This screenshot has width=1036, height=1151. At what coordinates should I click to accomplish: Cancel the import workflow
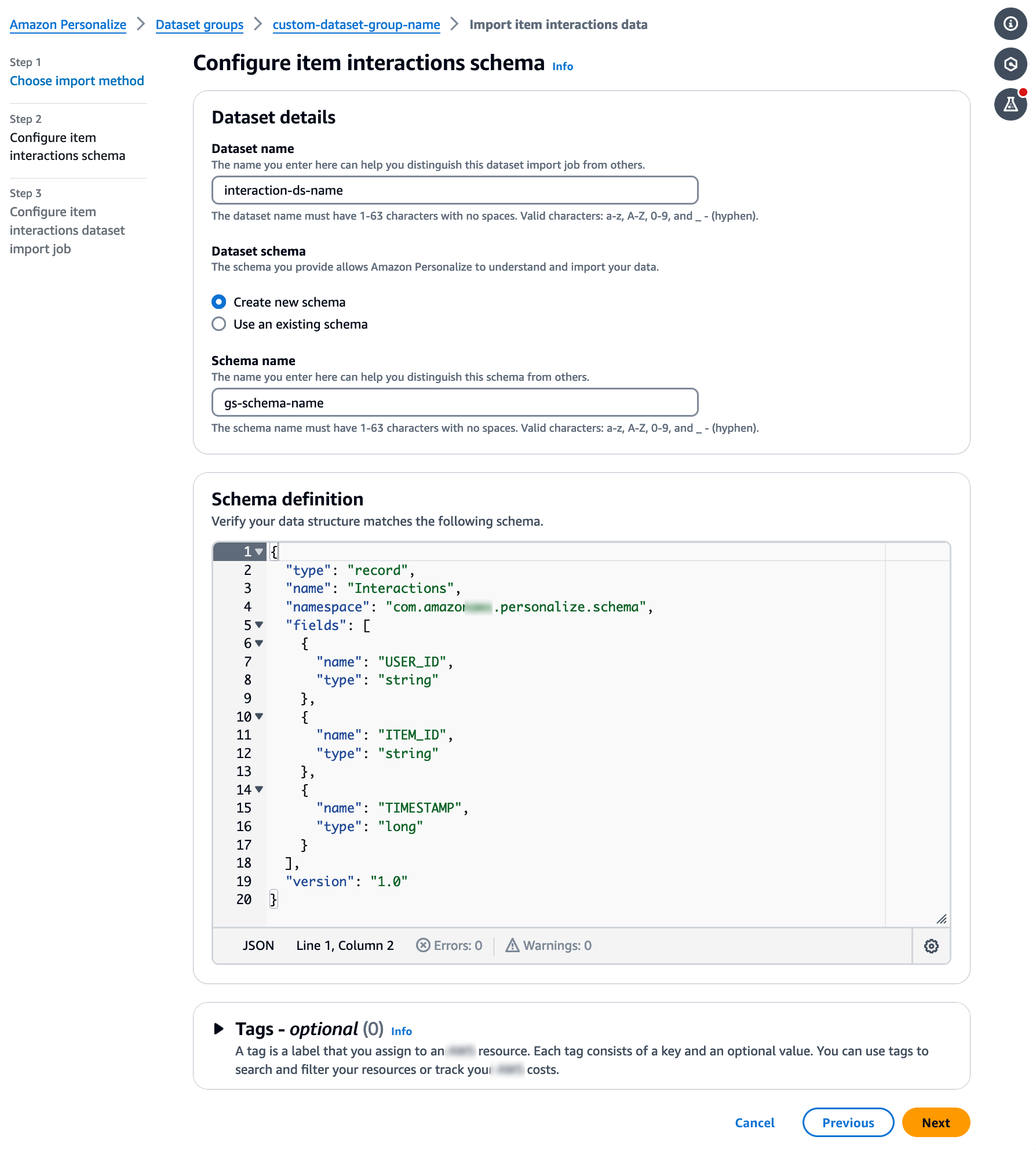click(754, 1123)
